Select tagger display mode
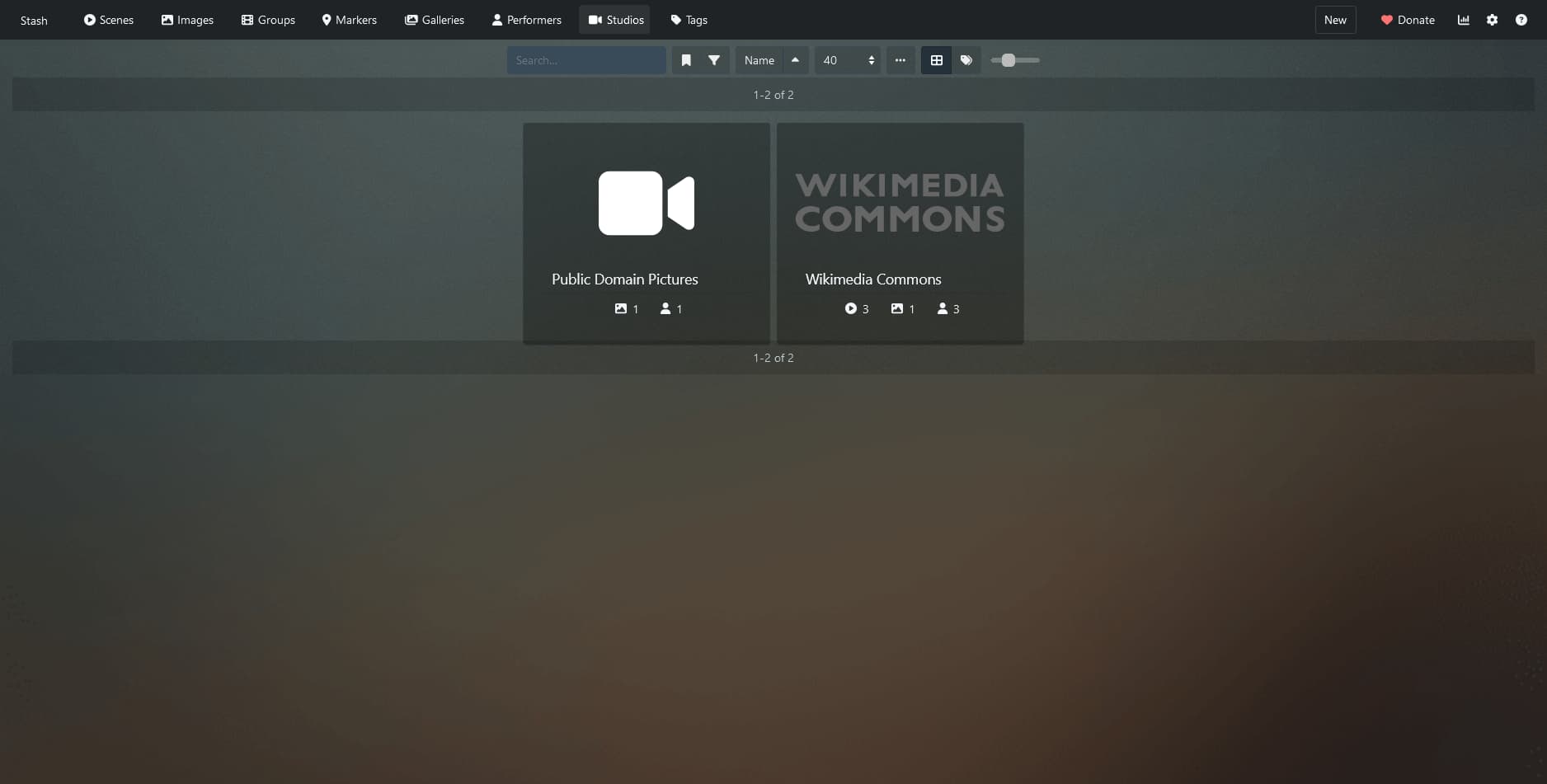Screen dimensions: 1547x784 coord(966,60)
